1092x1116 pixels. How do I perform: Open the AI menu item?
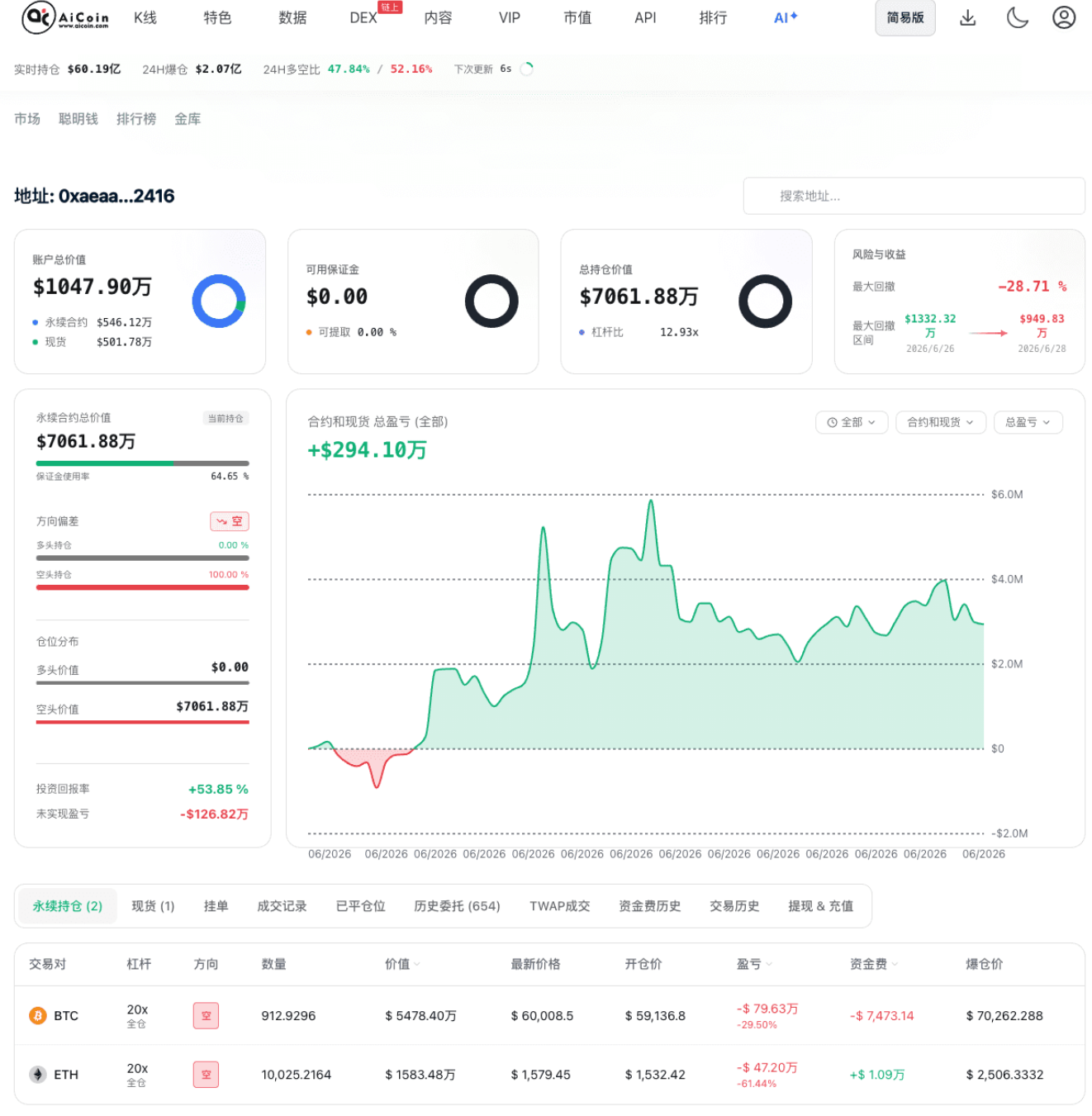pyautogui.click(x=786, y=17)
